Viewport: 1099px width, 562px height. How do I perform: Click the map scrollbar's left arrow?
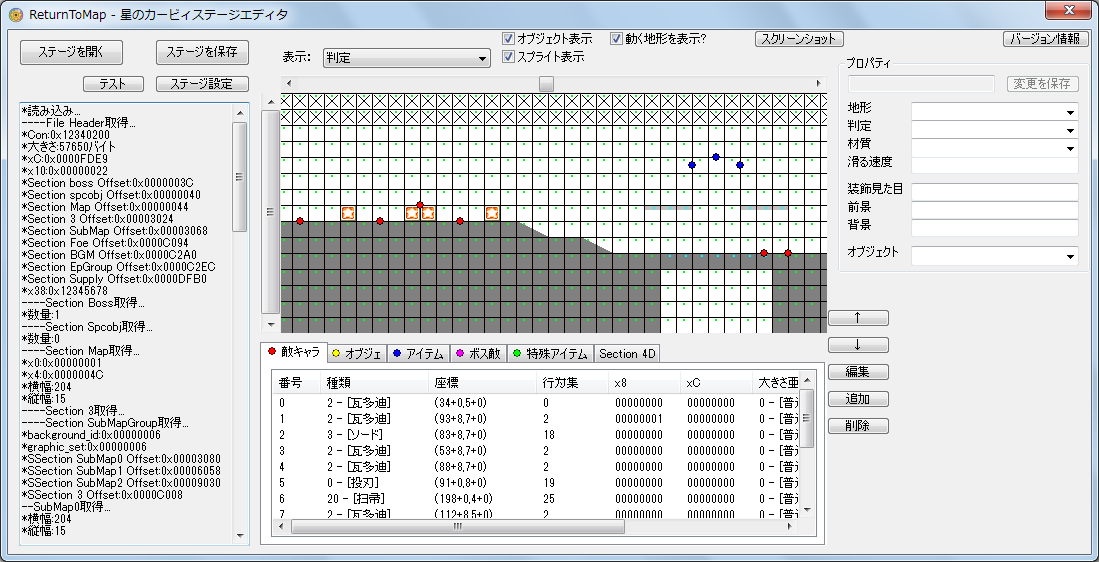pos(287,83)
